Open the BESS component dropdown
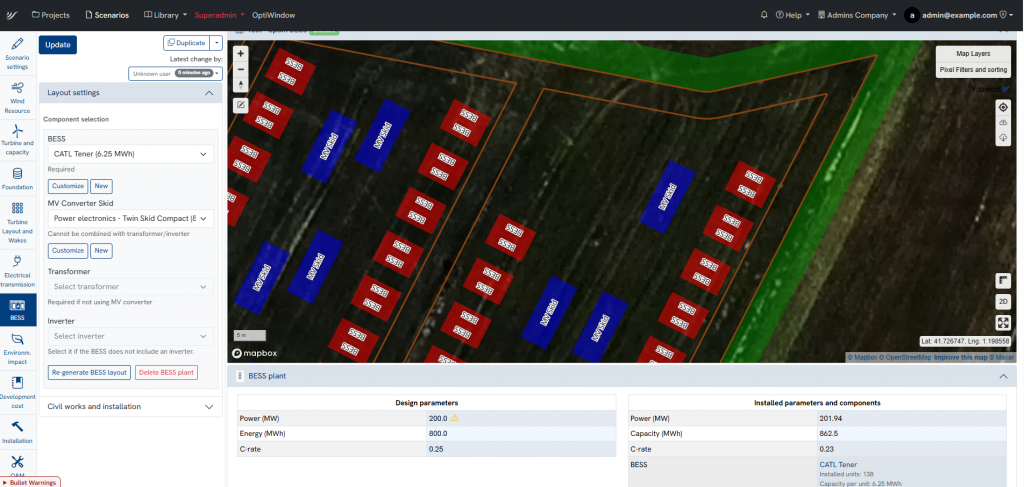This screenshot has width=1024, height=487. click(131, 154)
